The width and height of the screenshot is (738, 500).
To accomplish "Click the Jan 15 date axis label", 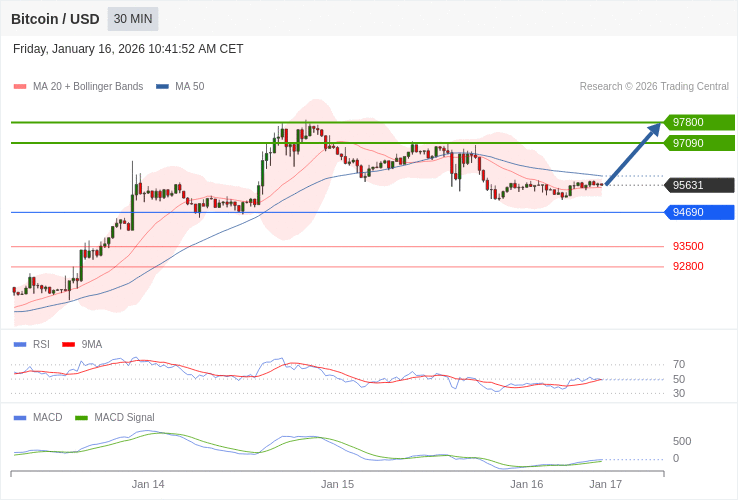I will pos(337,484).
